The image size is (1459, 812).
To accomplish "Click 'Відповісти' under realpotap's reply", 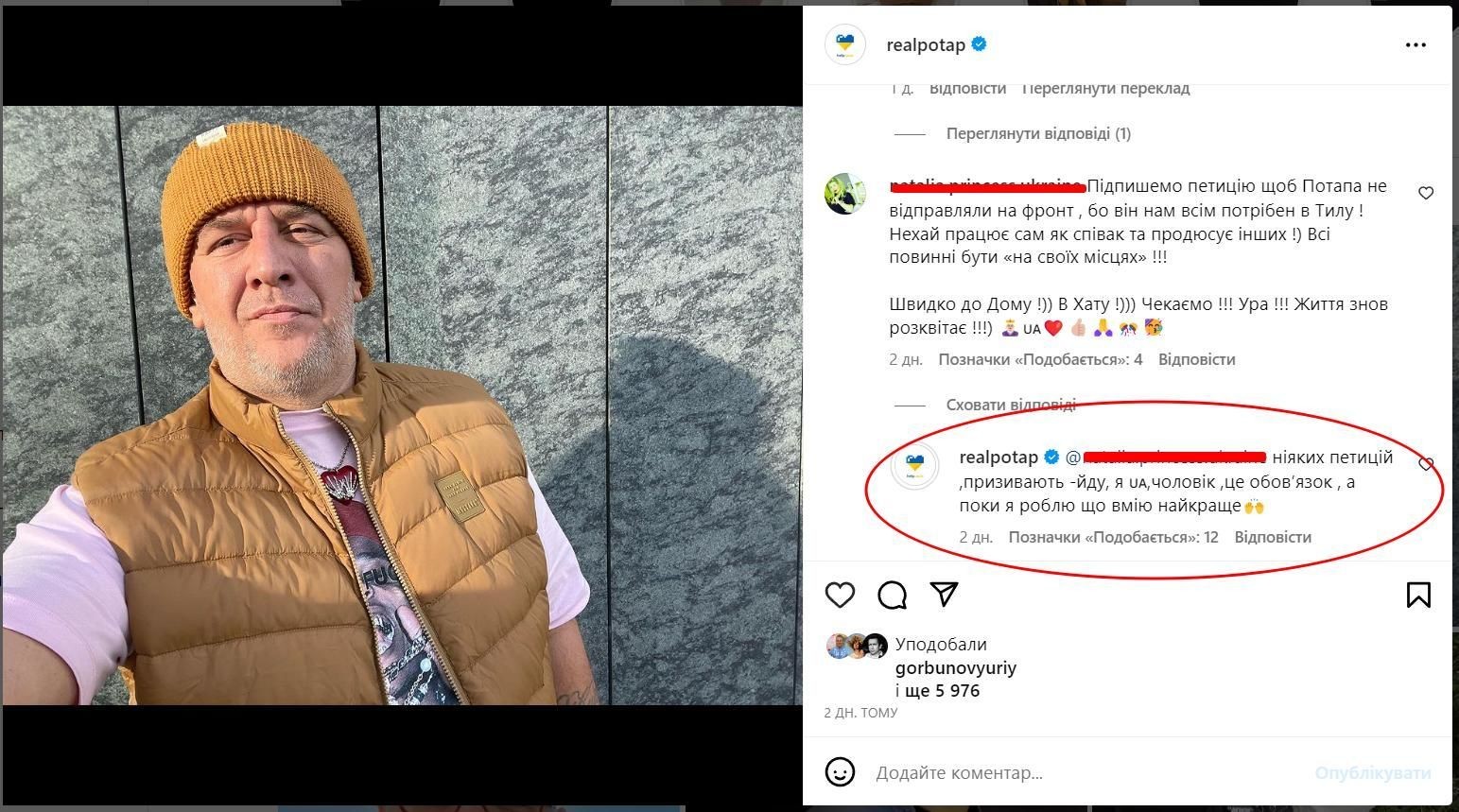I will coord(1273,537).
